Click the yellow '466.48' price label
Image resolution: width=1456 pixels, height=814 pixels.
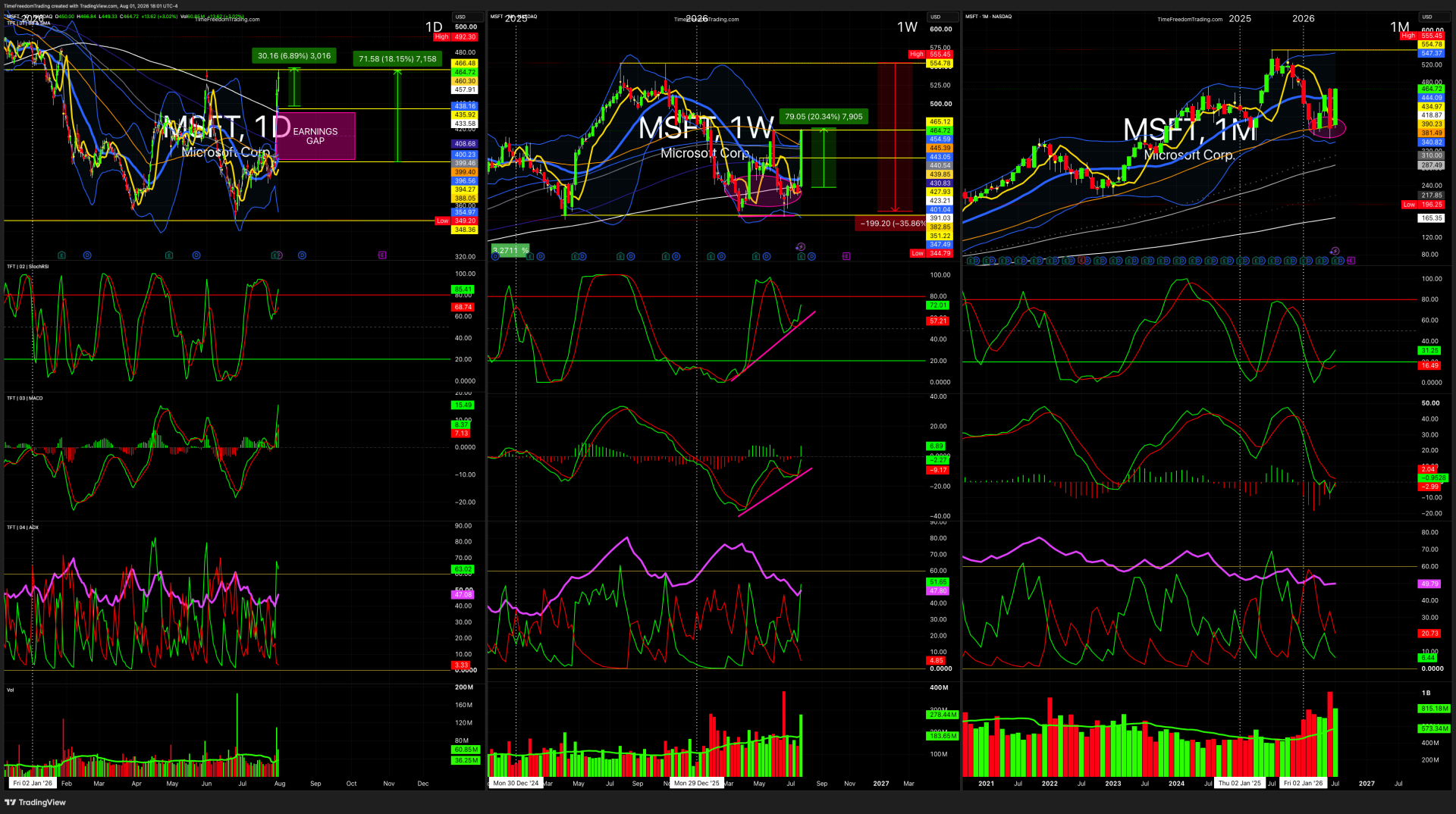465,64
